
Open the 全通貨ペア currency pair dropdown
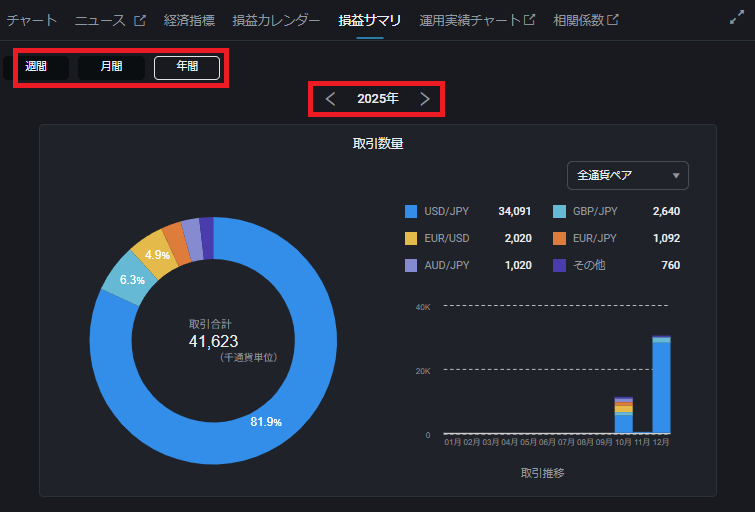pyautogui.click(x=627, y=176)
